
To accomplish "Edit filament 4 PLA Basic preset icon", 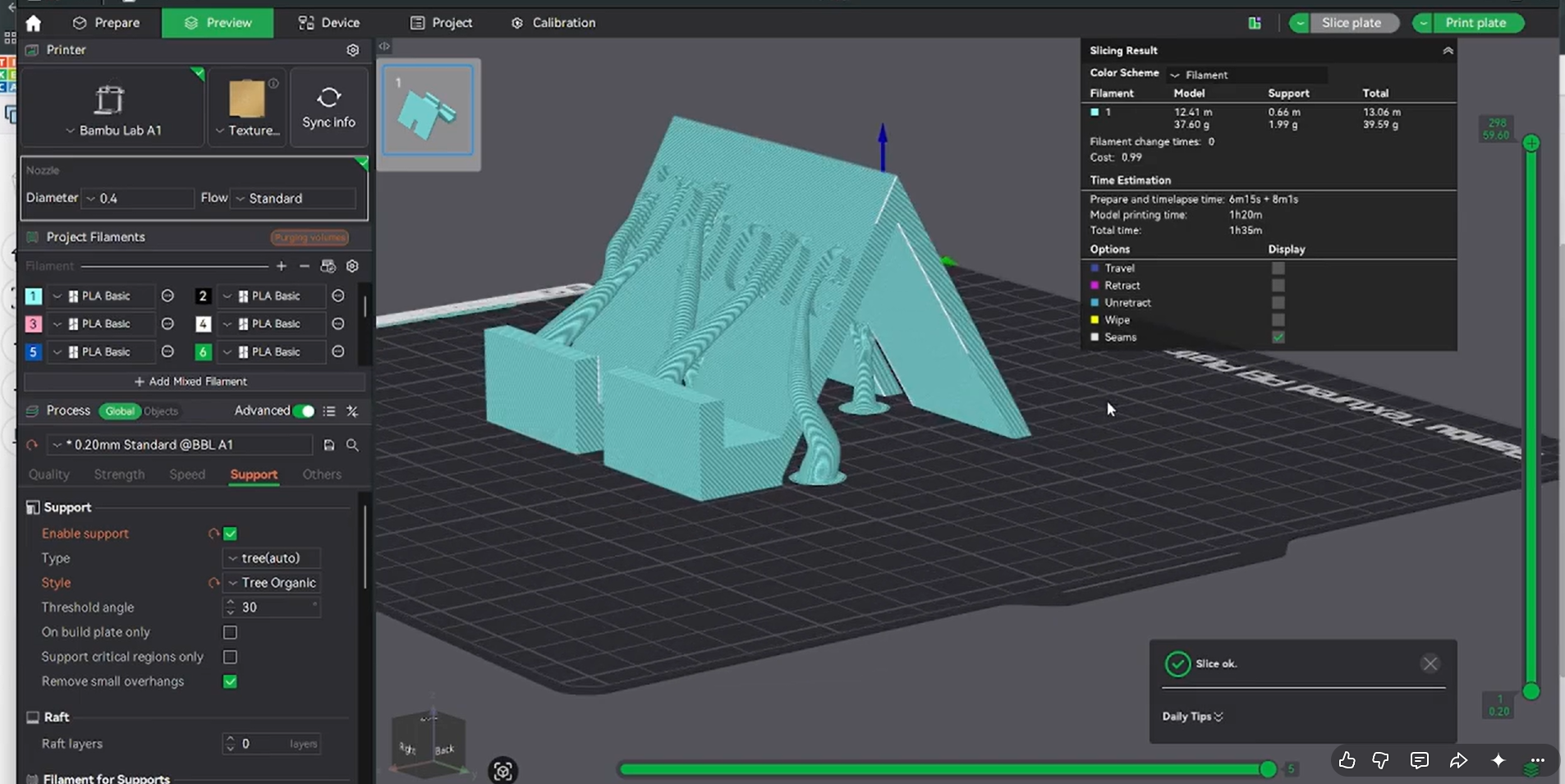I will [x=338, y=323].
